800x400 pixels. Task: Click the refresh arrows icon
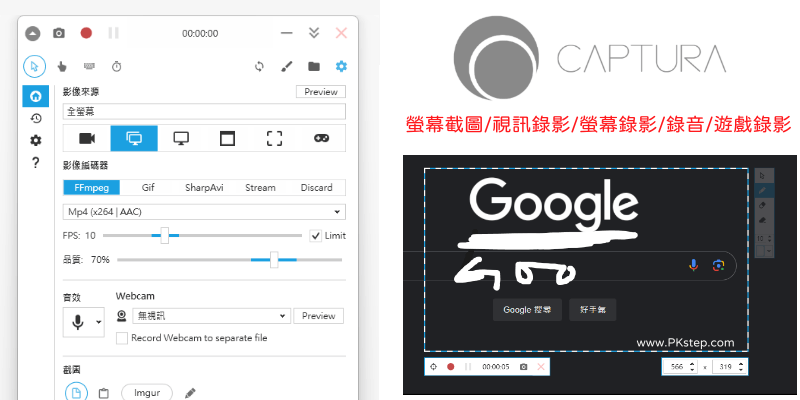(259, 66)
